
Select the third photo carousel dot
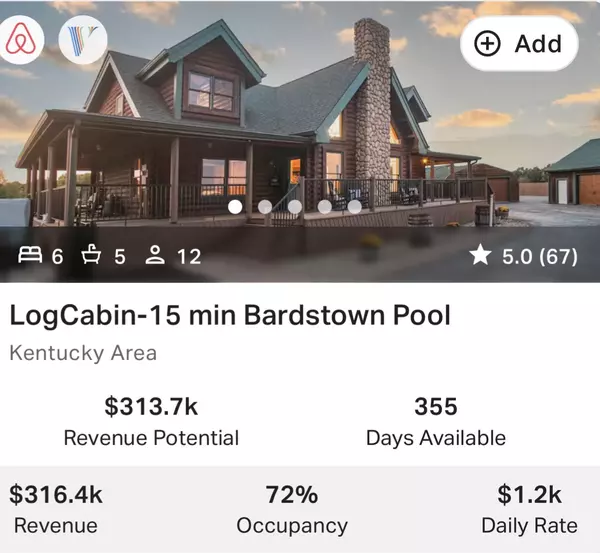[295, 207]
